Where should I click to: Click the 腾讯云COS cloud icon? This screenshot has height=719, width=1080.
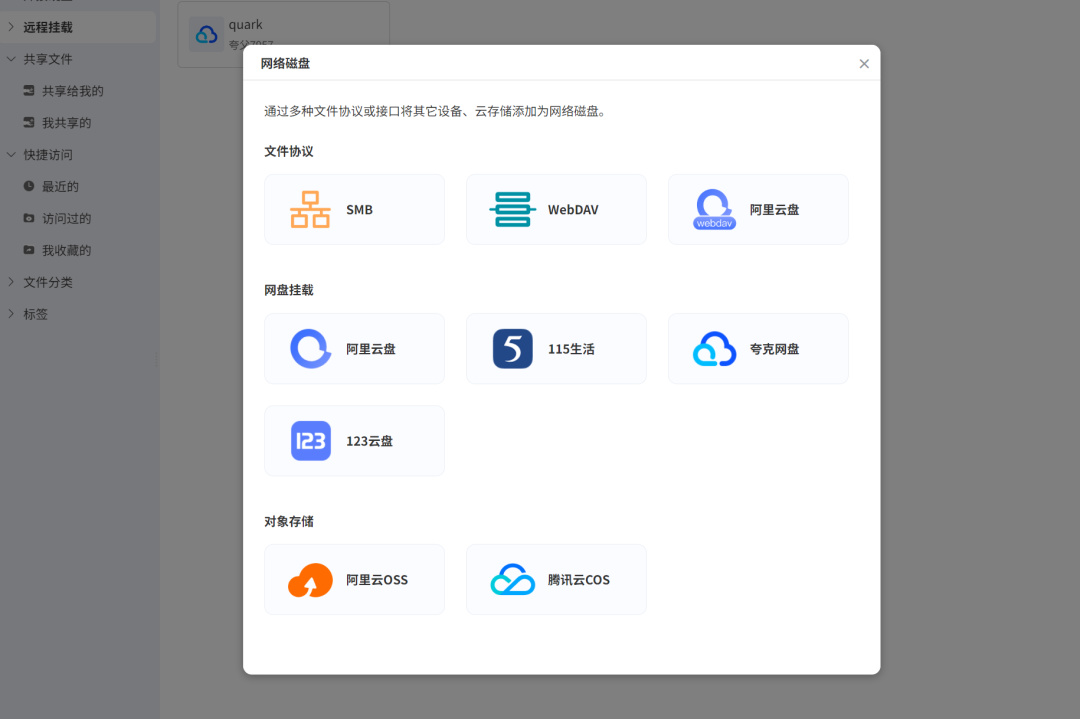[x=512, y=580]
